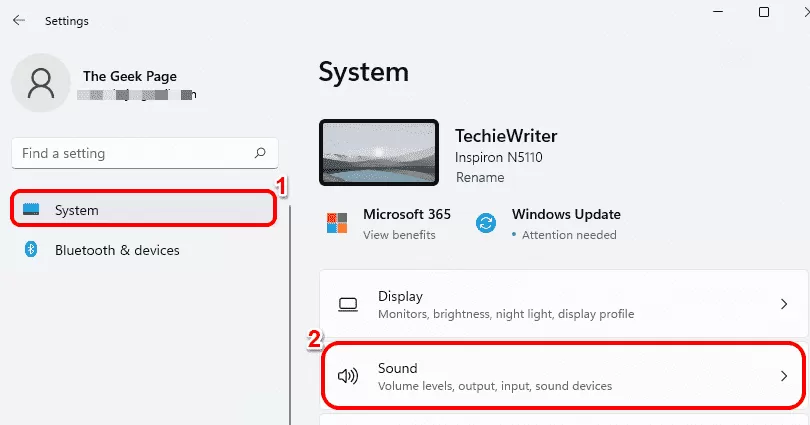Click the Rename link under TechieWriter
The width and height of the screenshot is (810, 425).
click(x=480, y=178)
